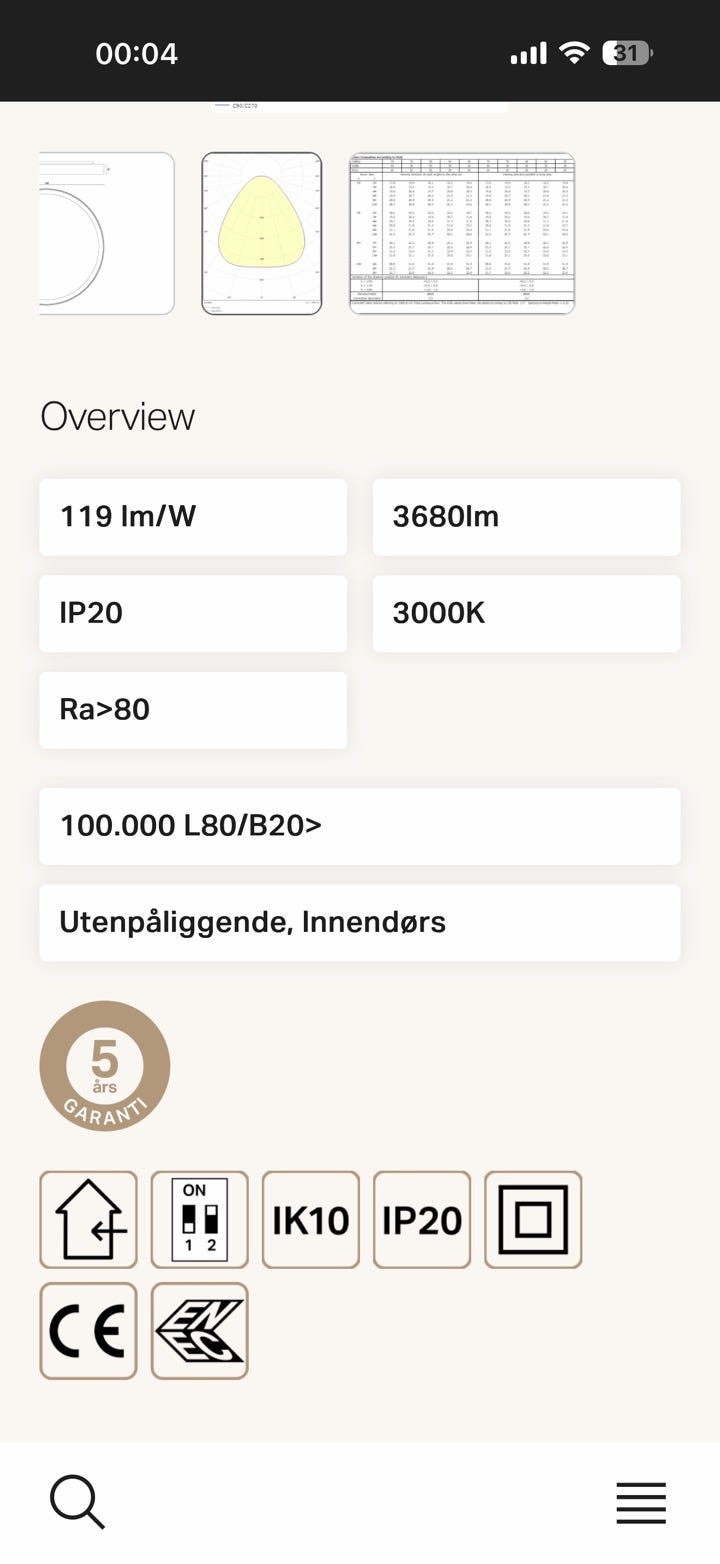Screen dimensions: 720x1564
Task: Tap the search magnifier icon
Action: 77,1502
